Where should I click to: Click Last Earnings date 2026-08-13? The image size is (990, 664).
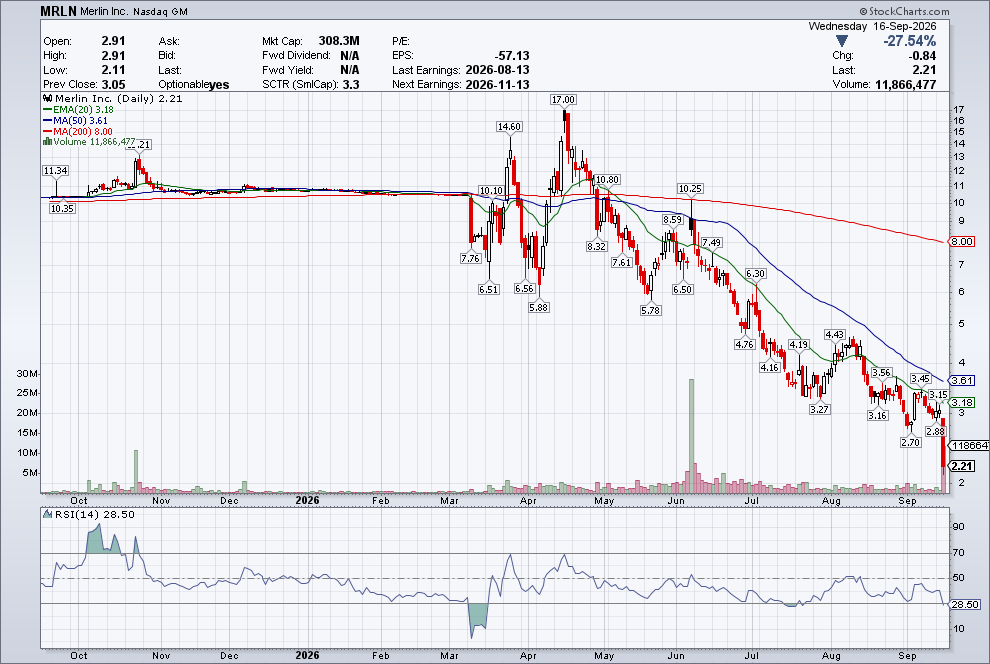point(497,70)
